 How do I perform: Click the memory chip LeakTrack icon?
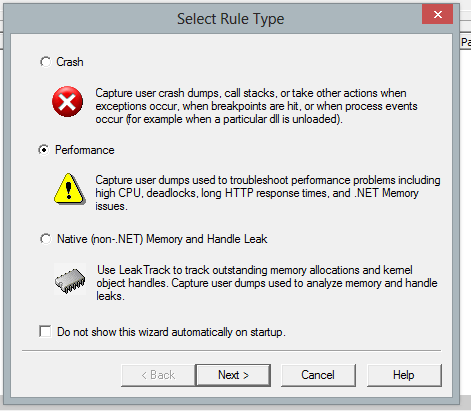(x=70, y=279)
